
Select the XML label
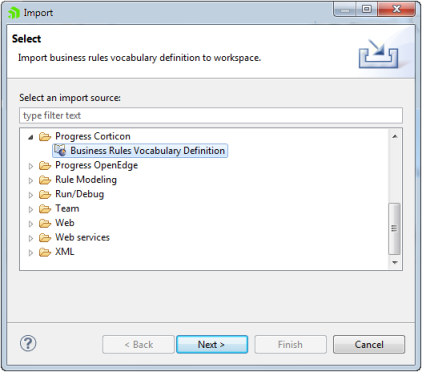[64, 252]
